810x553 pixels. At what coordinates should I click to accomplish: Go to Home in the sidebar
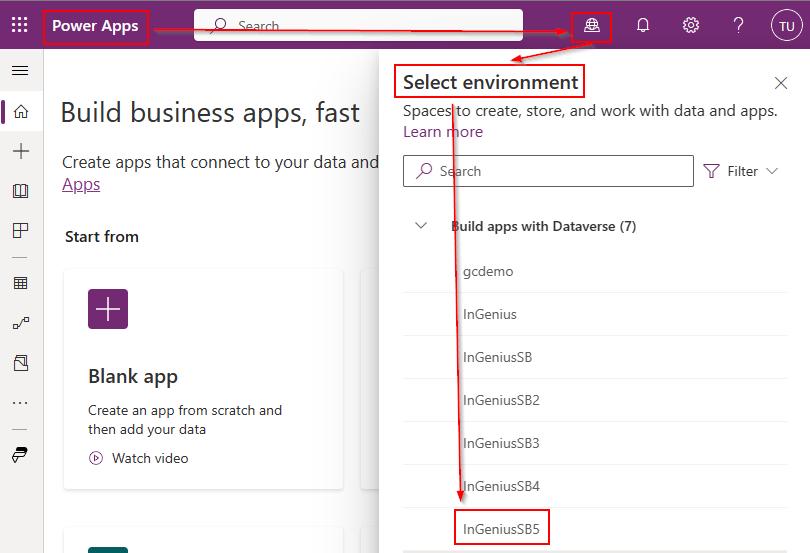20,112
